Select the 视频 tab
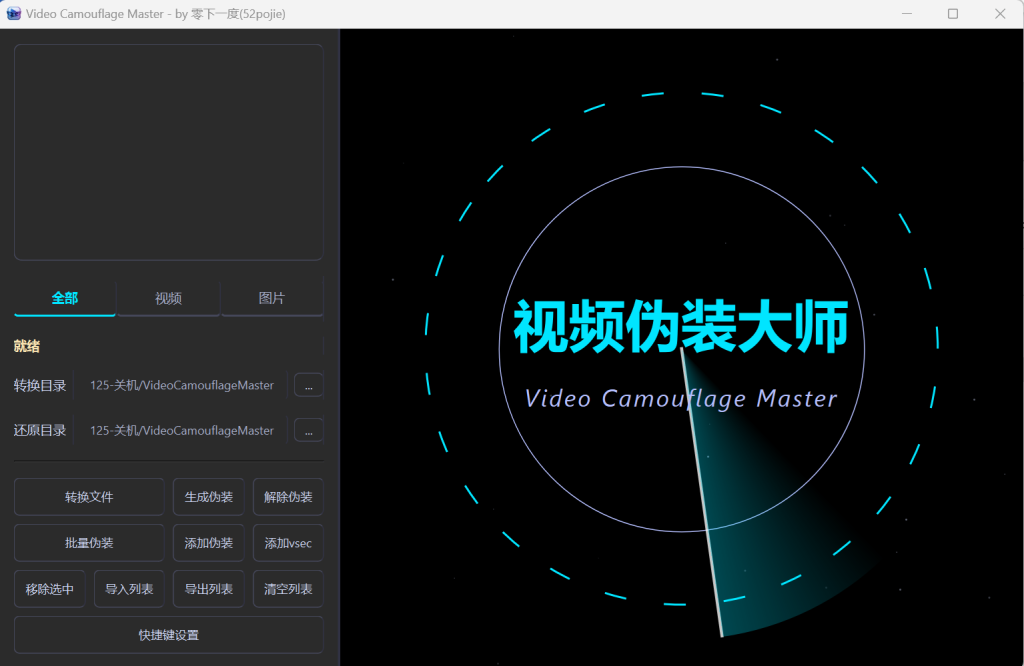The image size is (1024, 666). pos(168,298)
